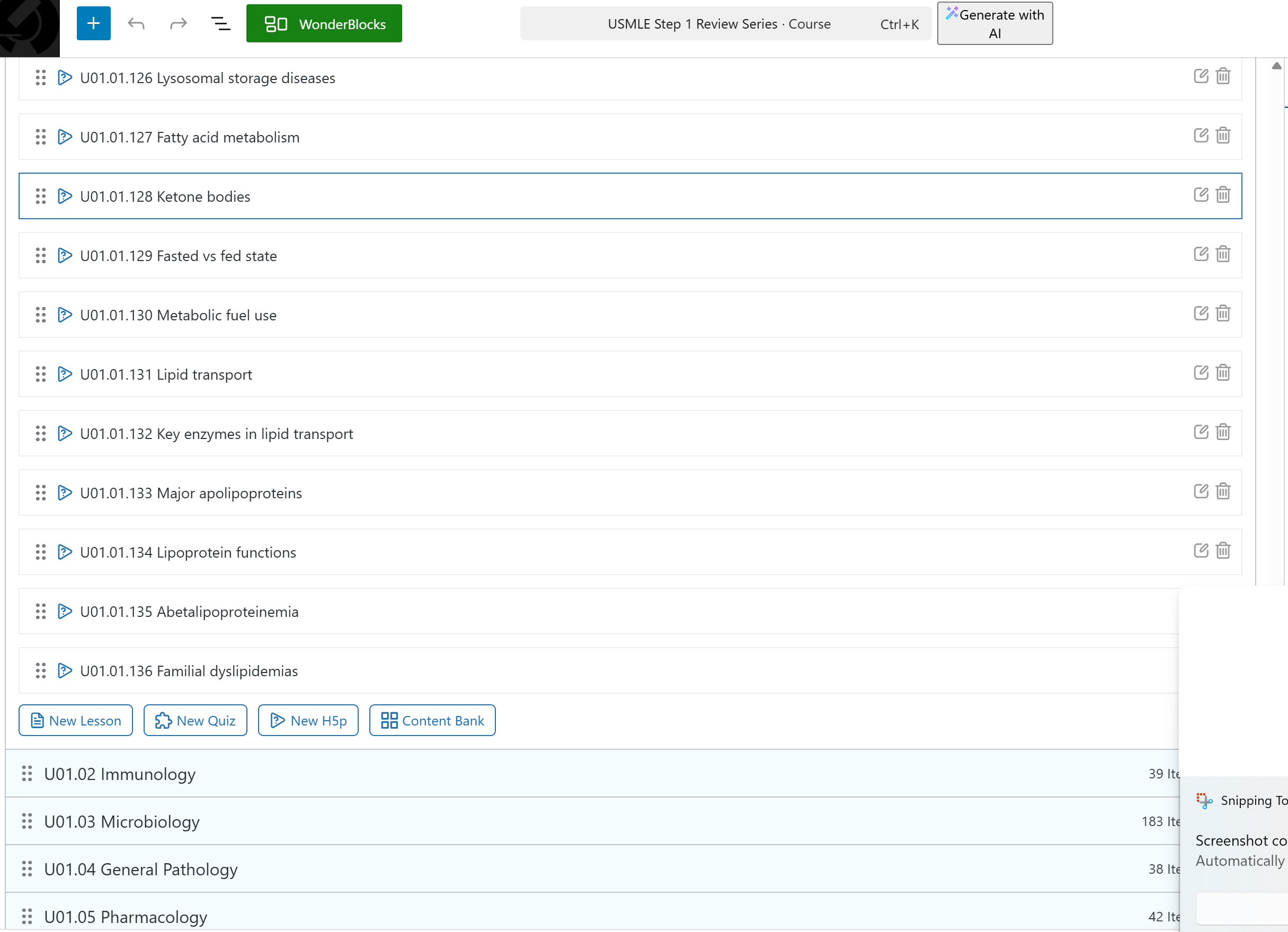Add a New Quiz

click(195, 720)
